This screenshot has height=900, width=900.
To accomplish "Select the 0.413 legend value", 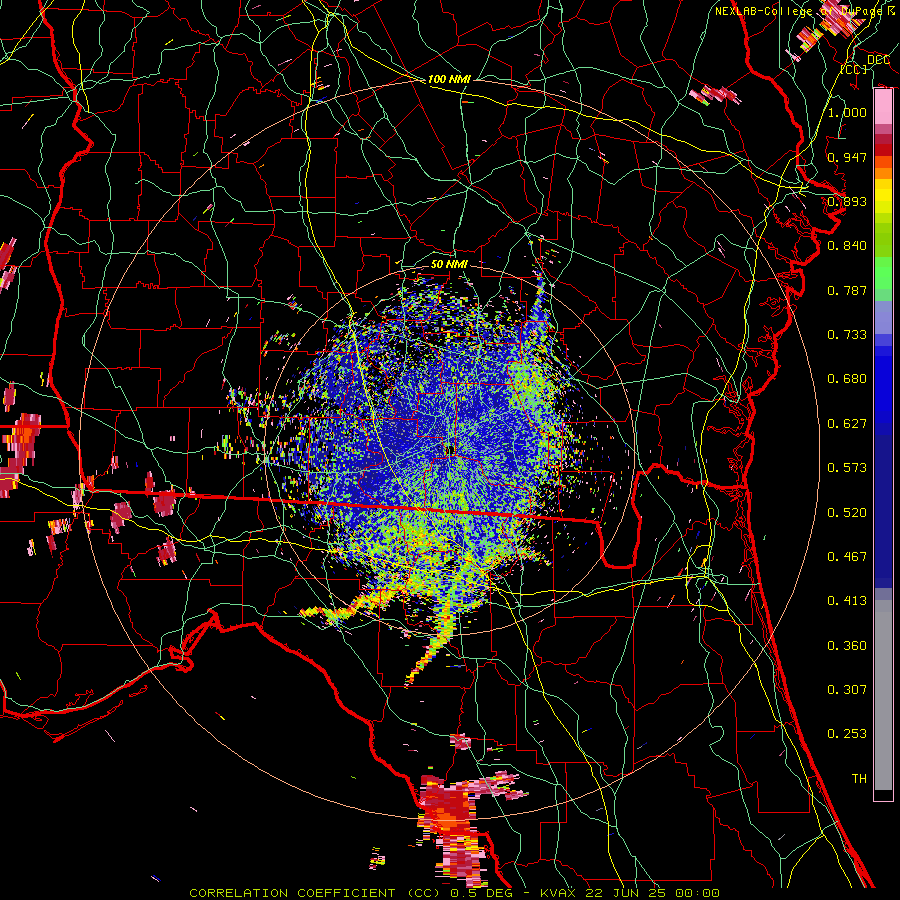I will click(x=847, y=600).
